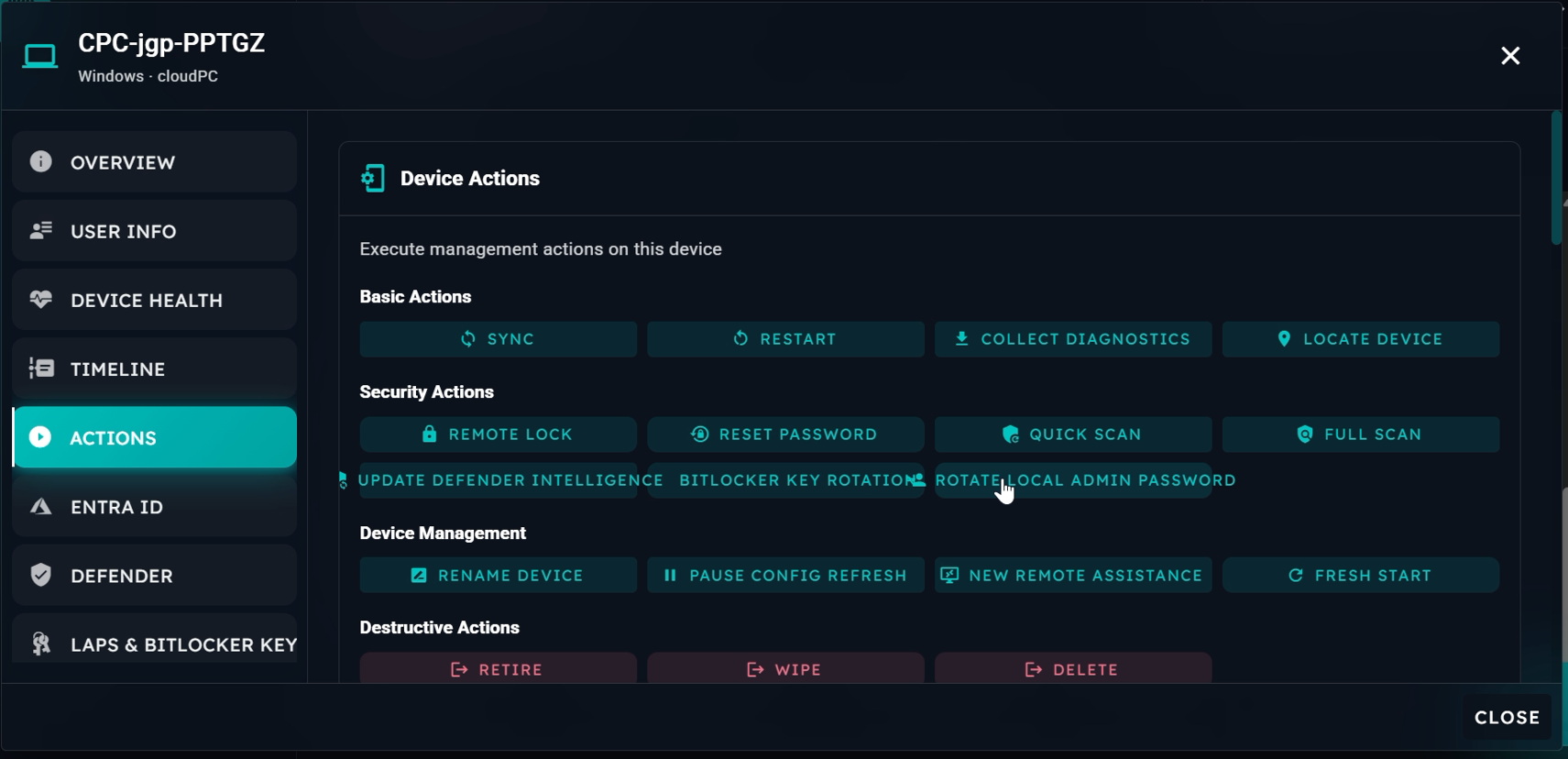Click the Collect Diagnostics download icon
Viewport: 1568px width, 759px height.
tap(961, 339)
